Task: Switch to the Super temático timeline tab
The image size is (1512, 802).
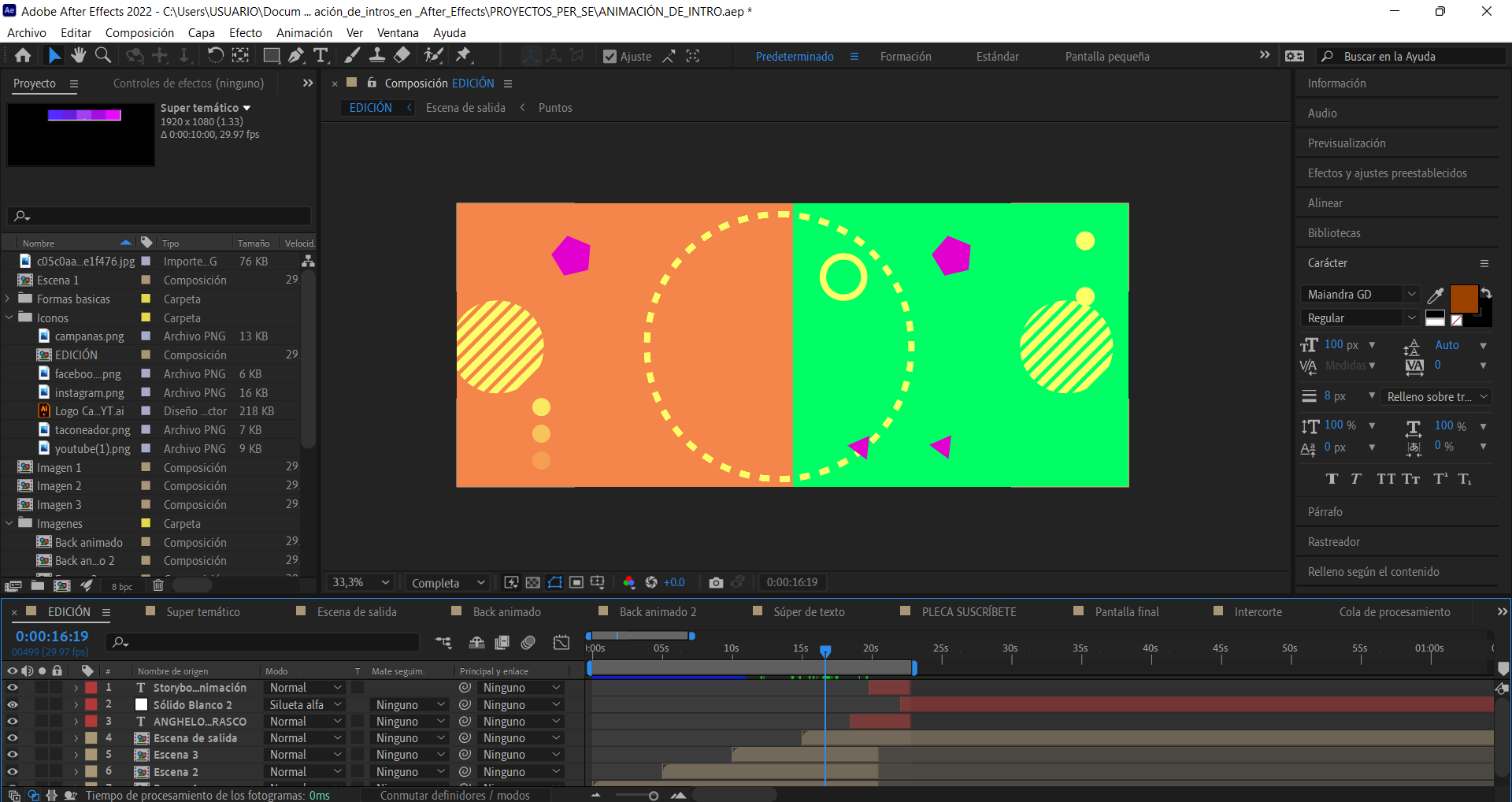Action: (202, 612)
